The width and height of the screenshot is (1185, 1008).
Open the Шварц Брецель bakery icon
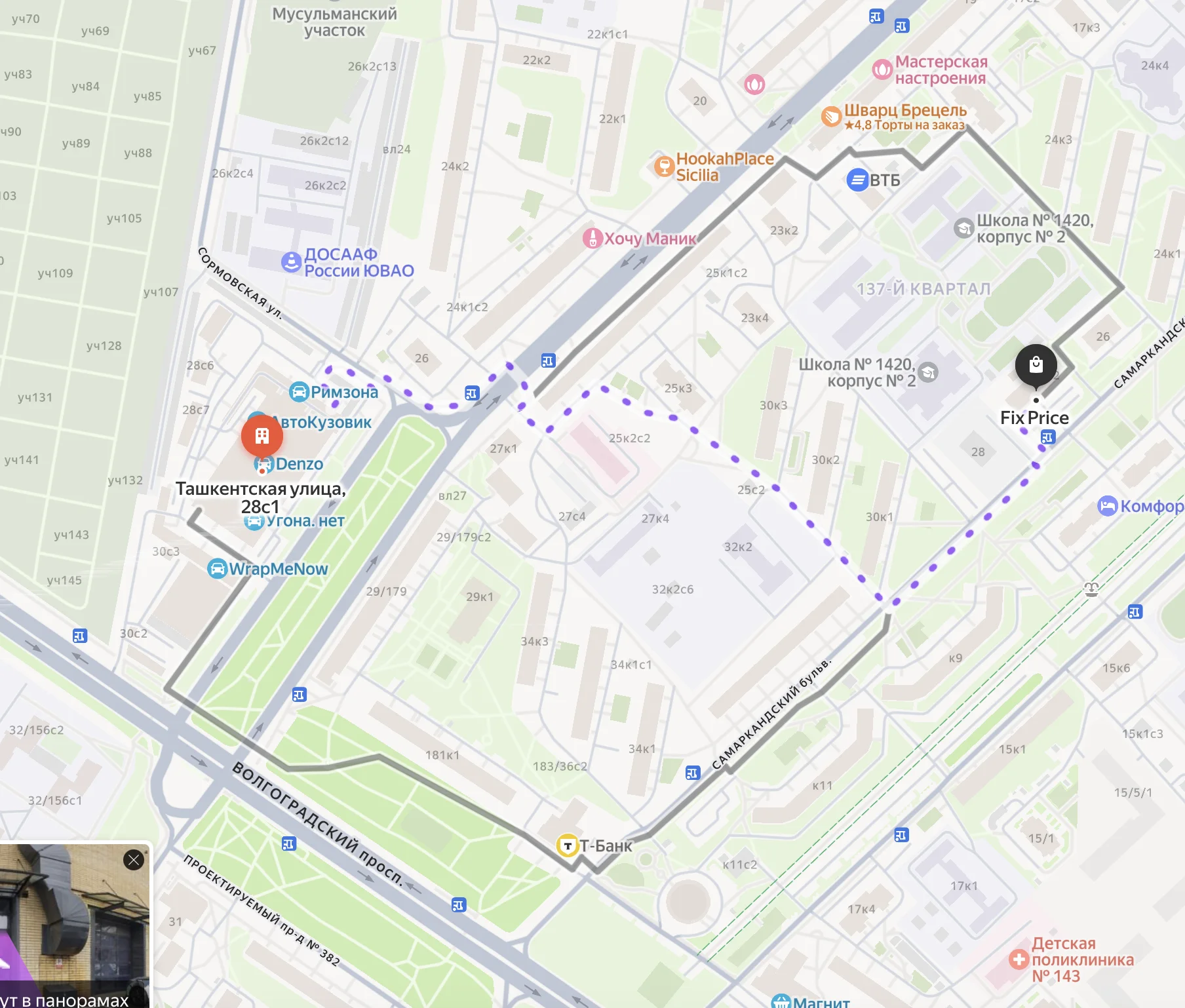pyautogui.click(x=831, y=117)
